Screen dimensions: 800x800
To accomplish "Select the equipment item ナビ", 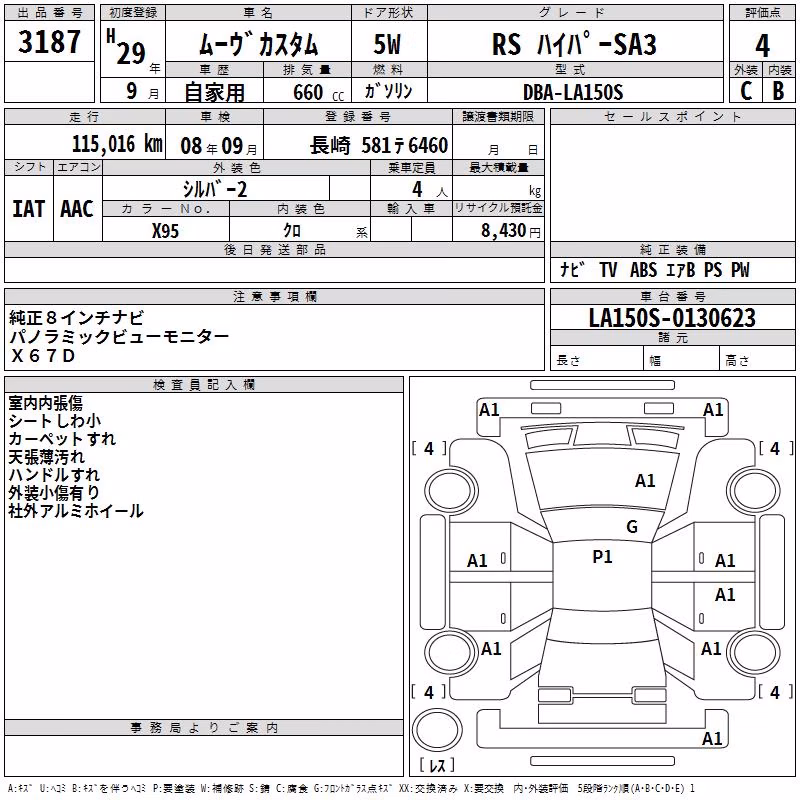I will click(572, 269).
